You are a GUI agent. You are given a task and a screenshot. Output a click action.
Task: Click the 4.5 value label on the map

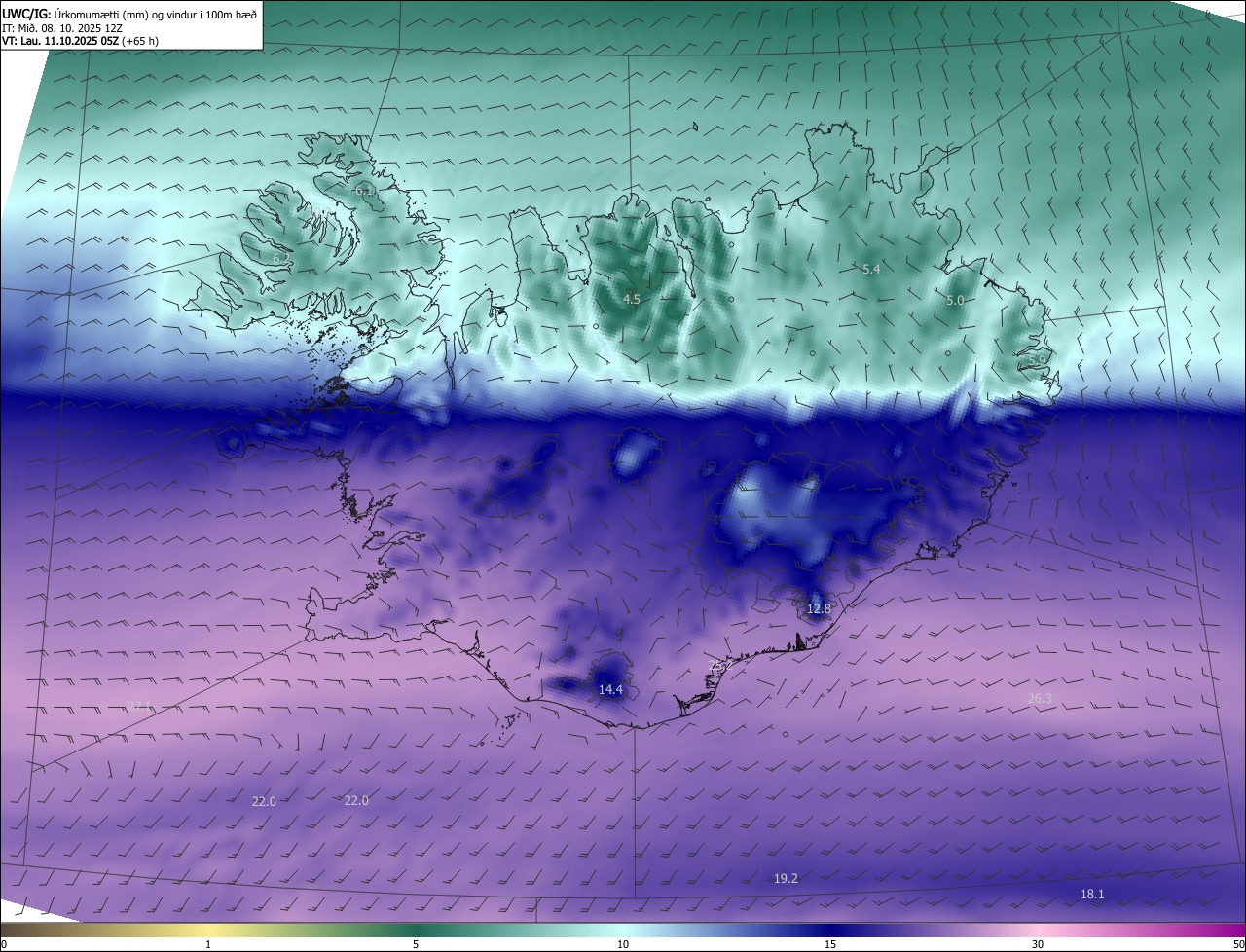click(x=632, y=299)
